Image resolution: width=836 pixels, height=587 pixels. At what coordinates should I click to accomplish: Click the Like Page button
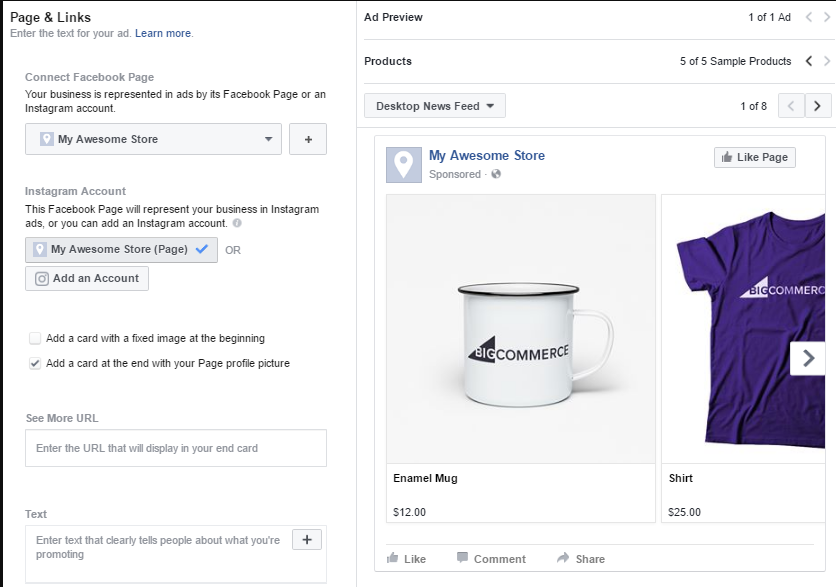click(754, 157)
